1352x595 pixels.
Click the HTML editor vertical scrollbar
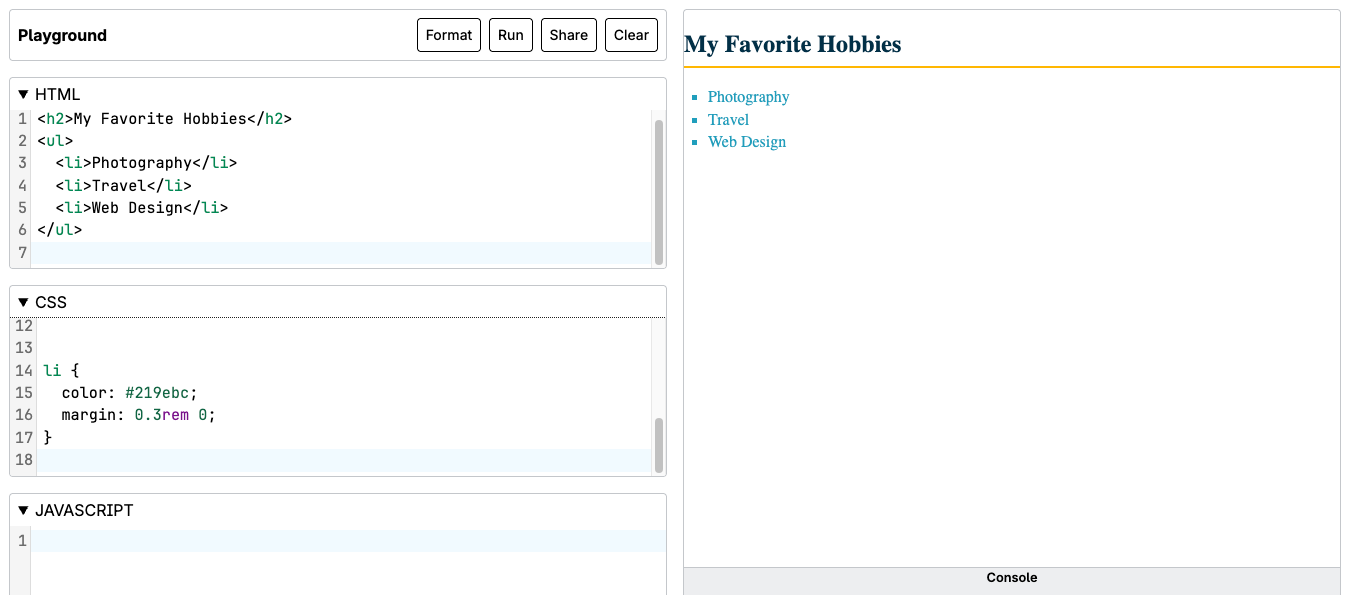coord(659,192)
